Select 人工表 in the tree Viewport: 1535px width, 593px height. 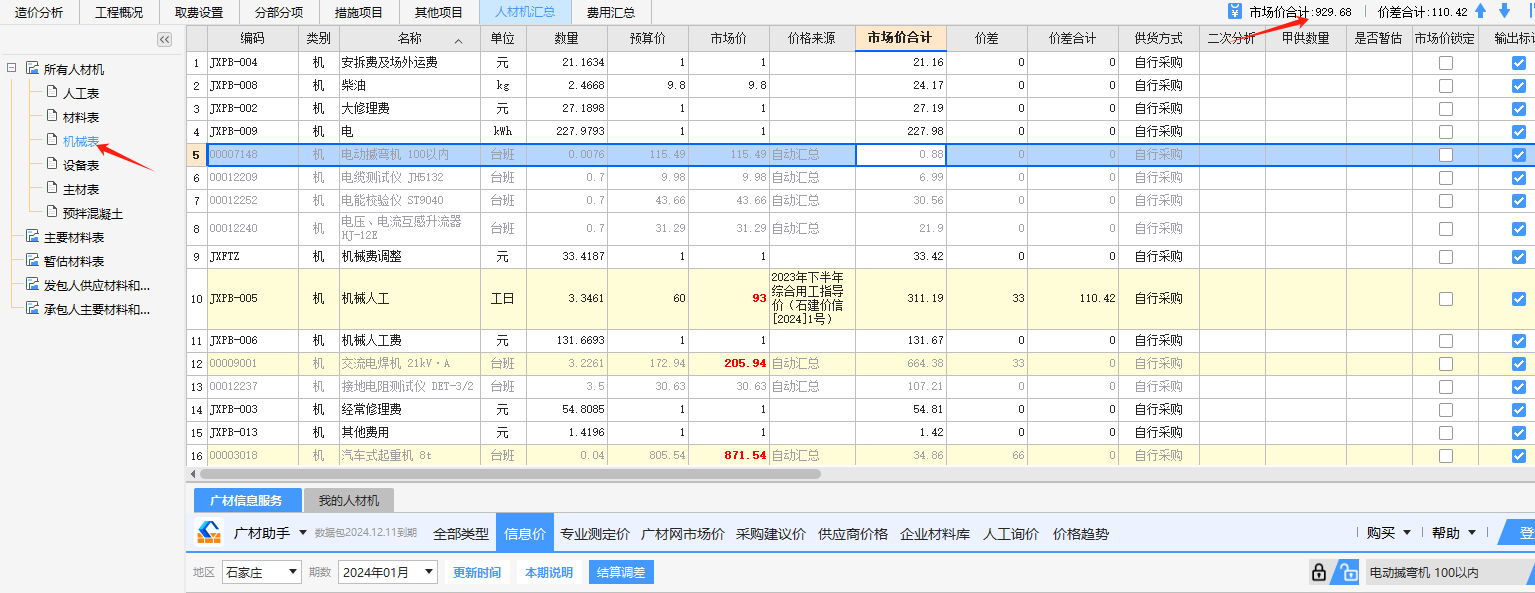point(81,93)
